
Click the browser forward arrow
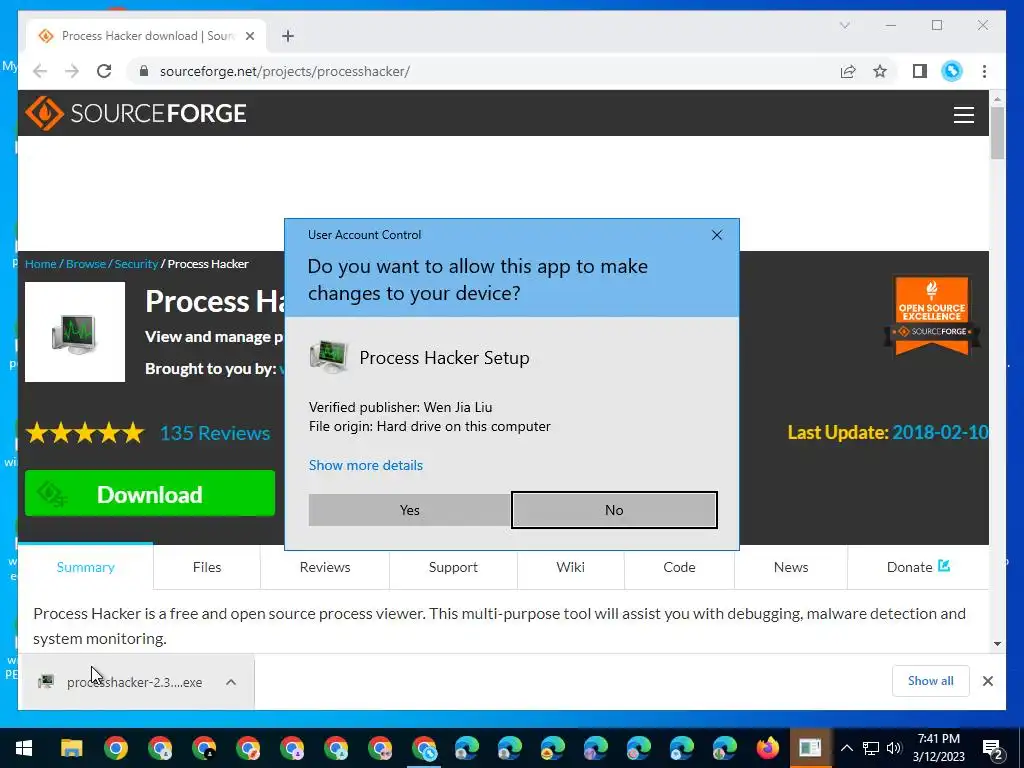click(x=72, y=71)
